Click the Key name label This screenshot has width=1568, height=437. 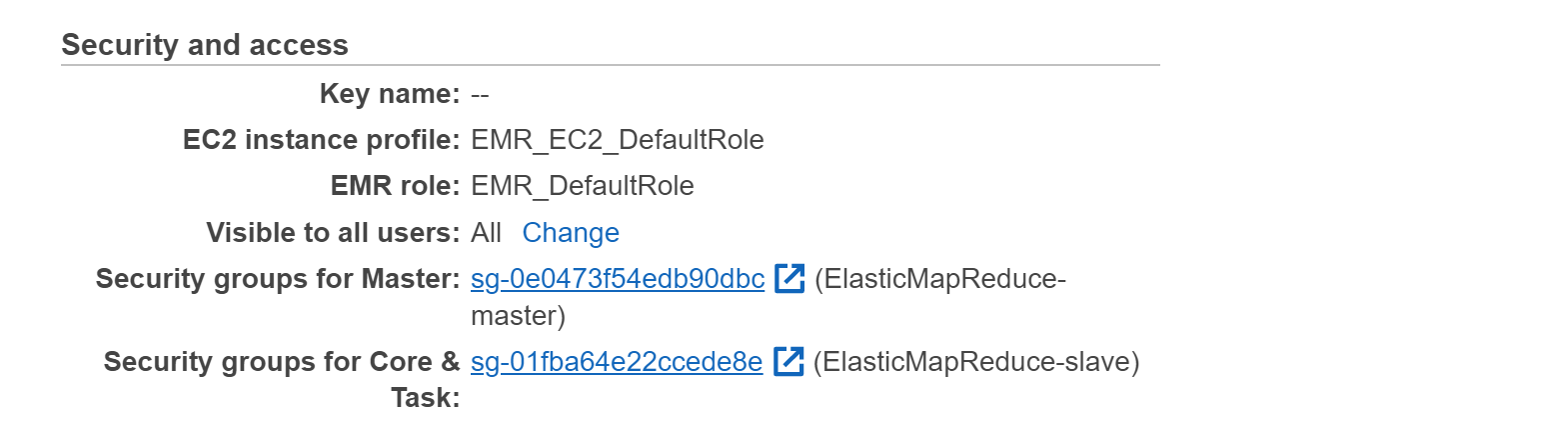pyautogui.click(x=390, y=94)
